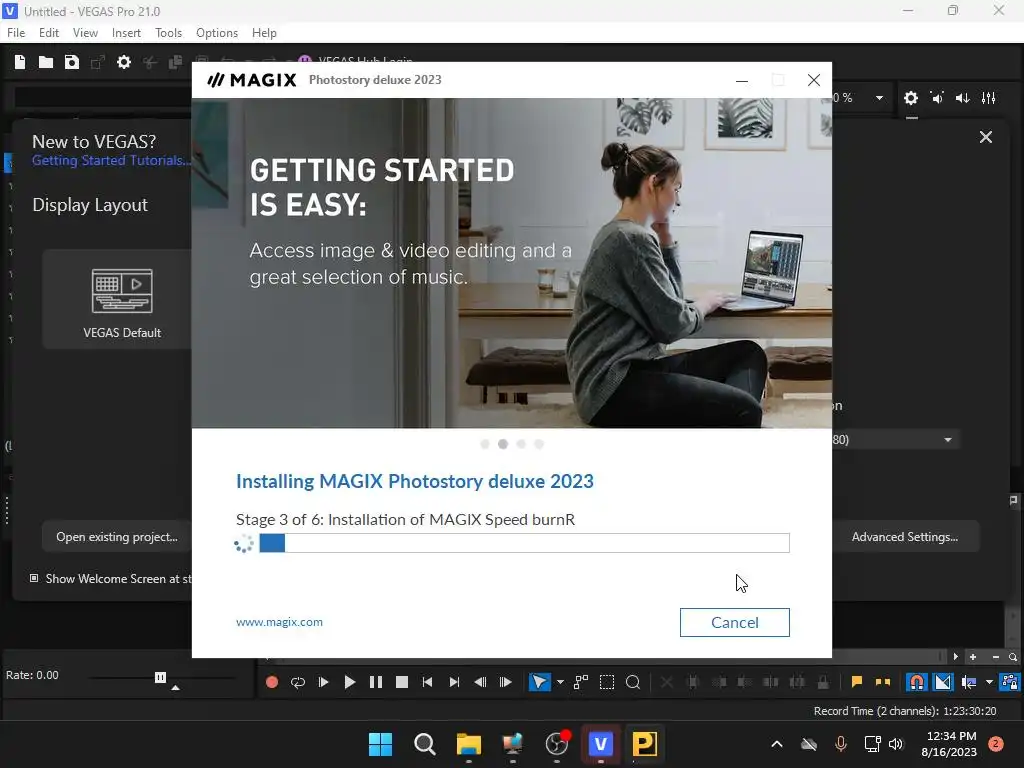
Task: Open Project Properties gear in VEGAS top toolbar
Action: [x=123, y=62]
